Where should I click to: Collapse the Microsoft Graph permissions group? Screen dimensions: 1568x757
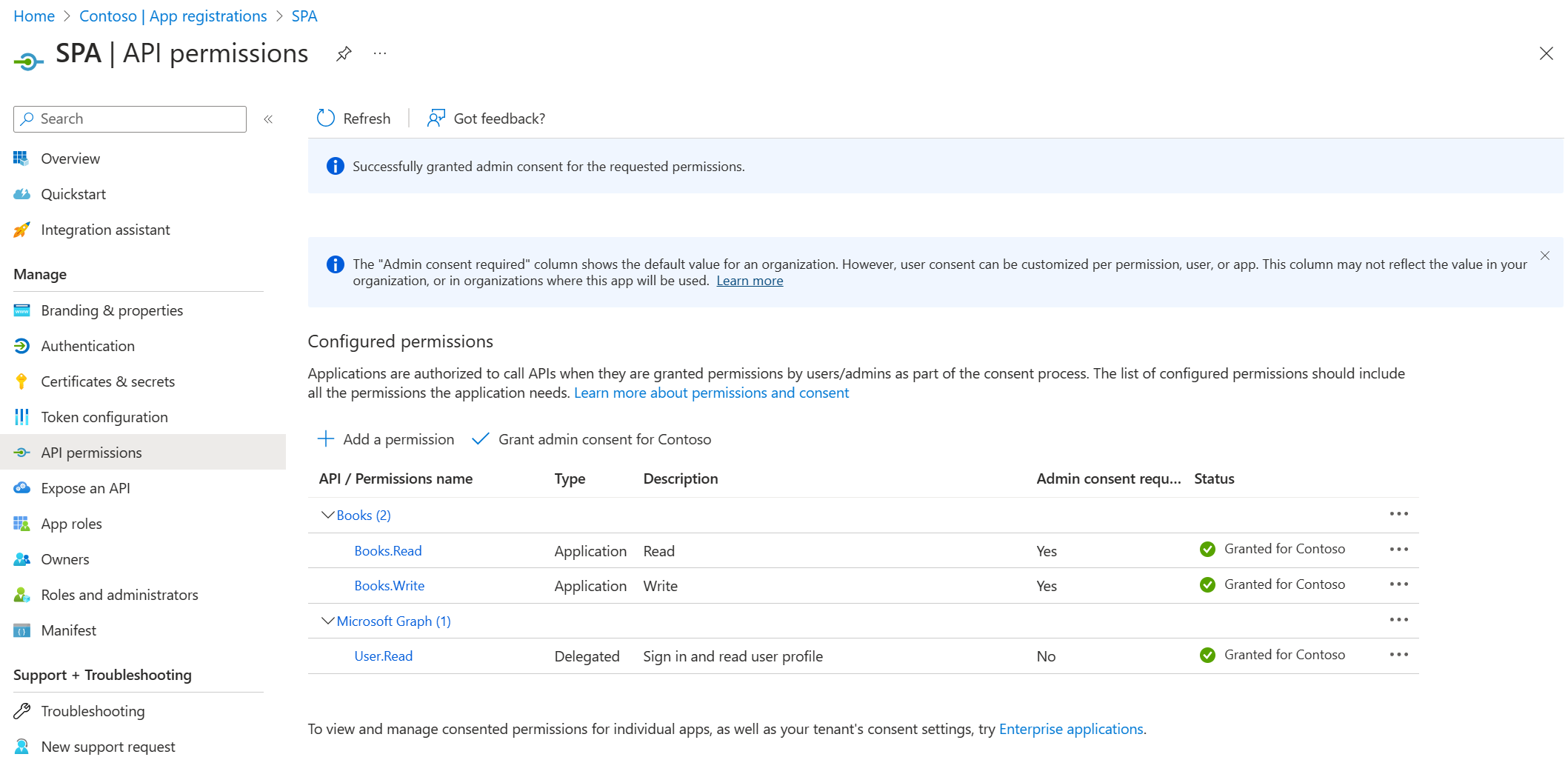[327, 621]
